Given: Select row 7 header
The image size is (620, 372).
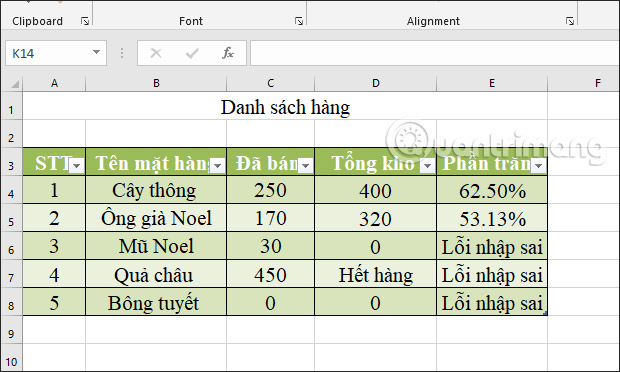Looking at the screenshot, I should click(11, 274).
